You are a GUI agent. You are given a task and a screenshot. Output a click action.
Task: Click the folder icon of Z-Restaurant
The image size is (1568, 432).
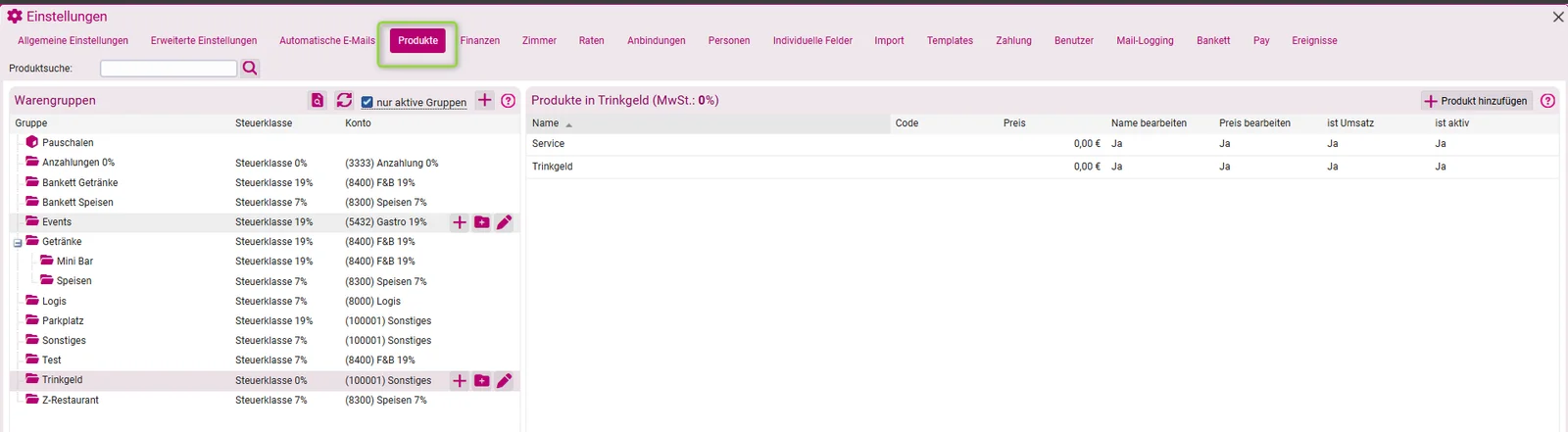32,400
